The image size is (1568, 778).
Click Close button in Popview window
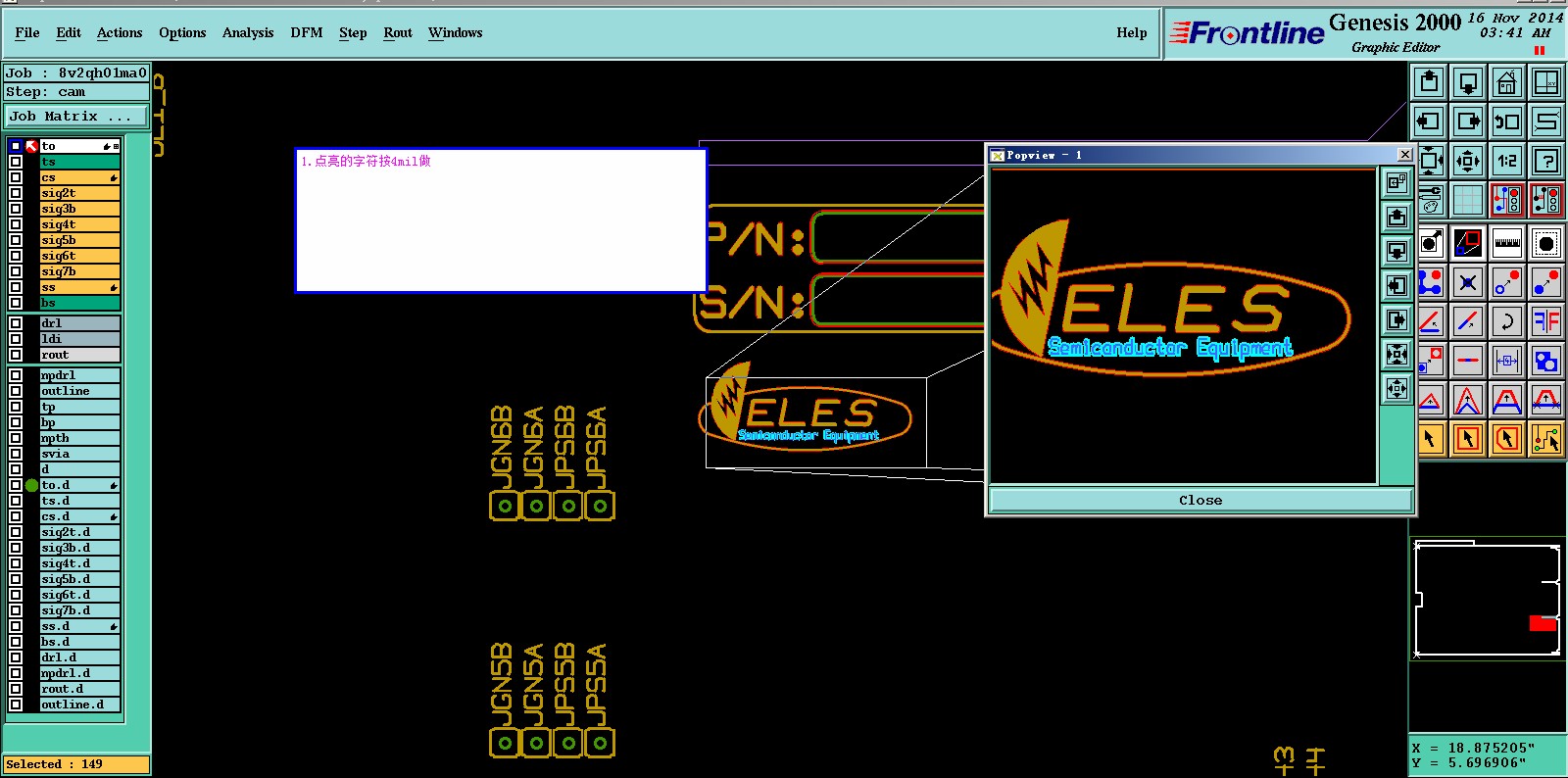click(x=1200, y=500)
